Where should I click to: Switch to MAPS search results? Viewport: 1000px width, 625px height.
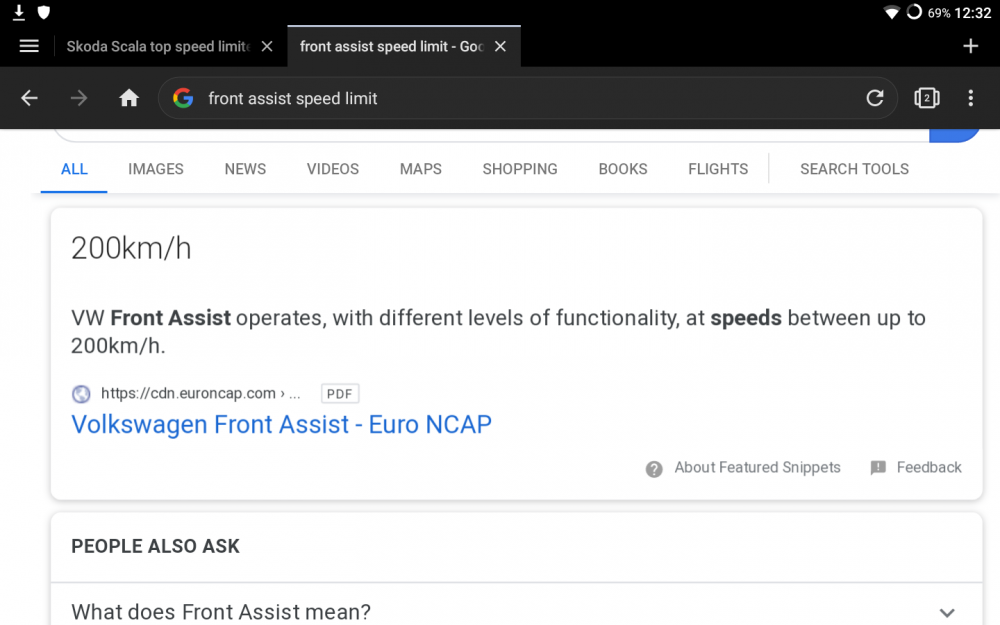[420, 169]
